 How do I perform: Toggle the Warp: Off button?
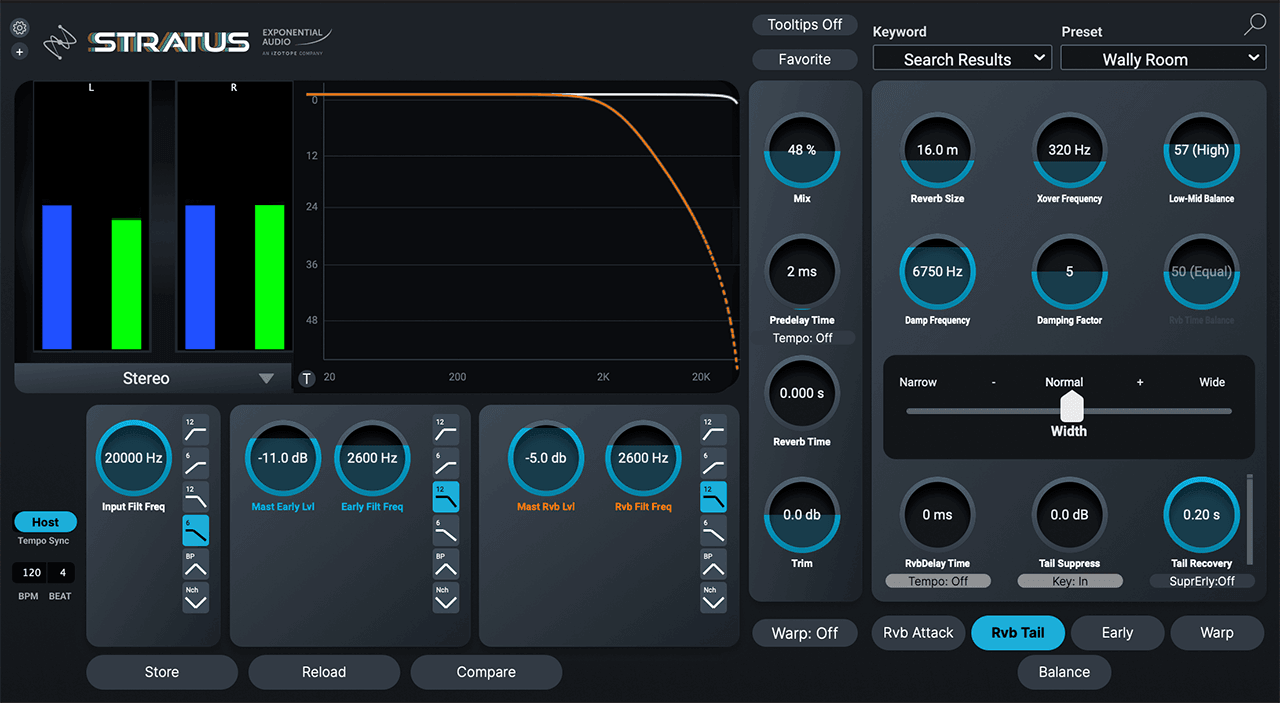[805, 633]
